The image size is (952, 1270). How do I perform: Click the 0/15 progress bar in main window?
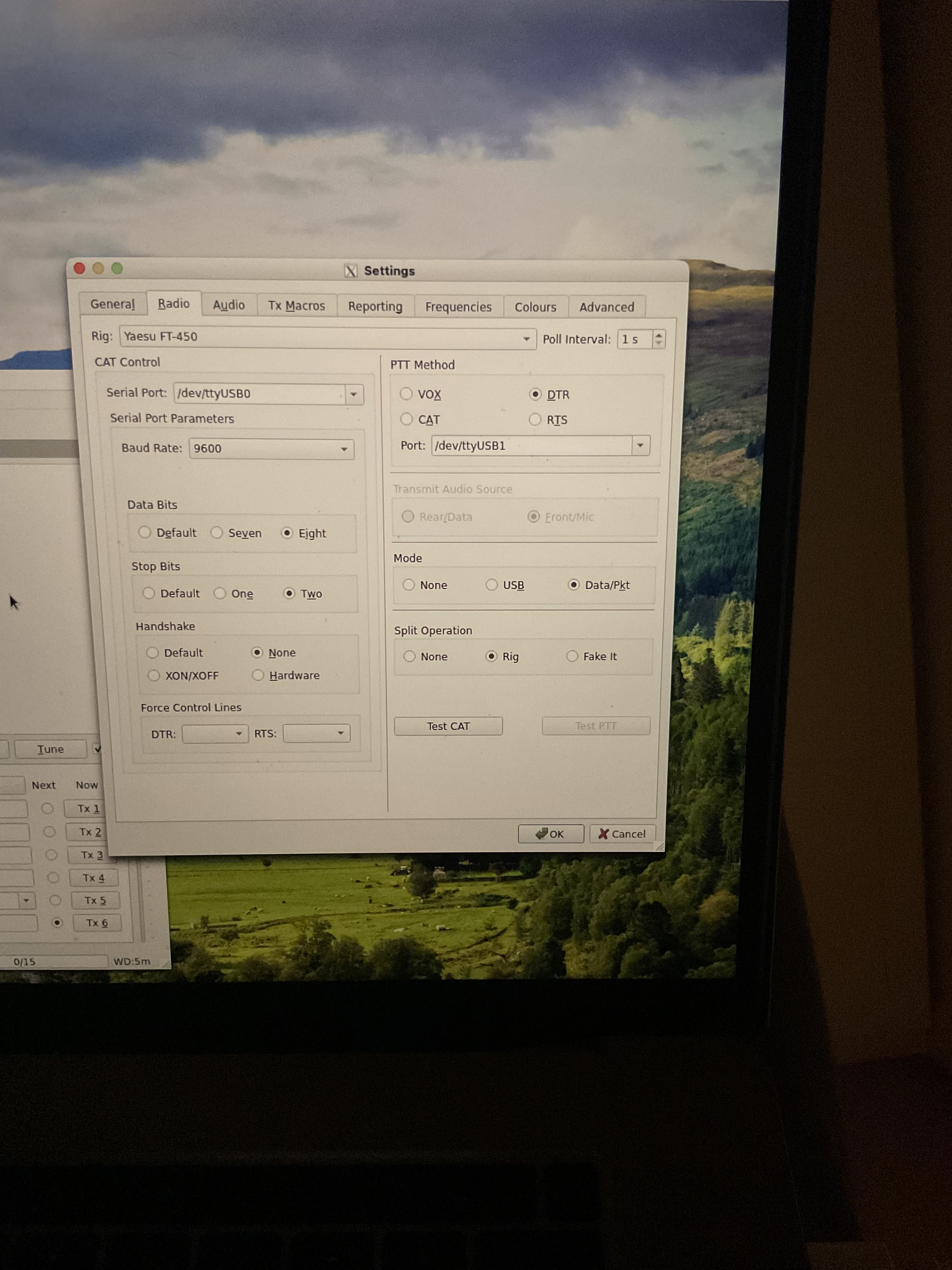pyautogui.click(x=54, y=962)
